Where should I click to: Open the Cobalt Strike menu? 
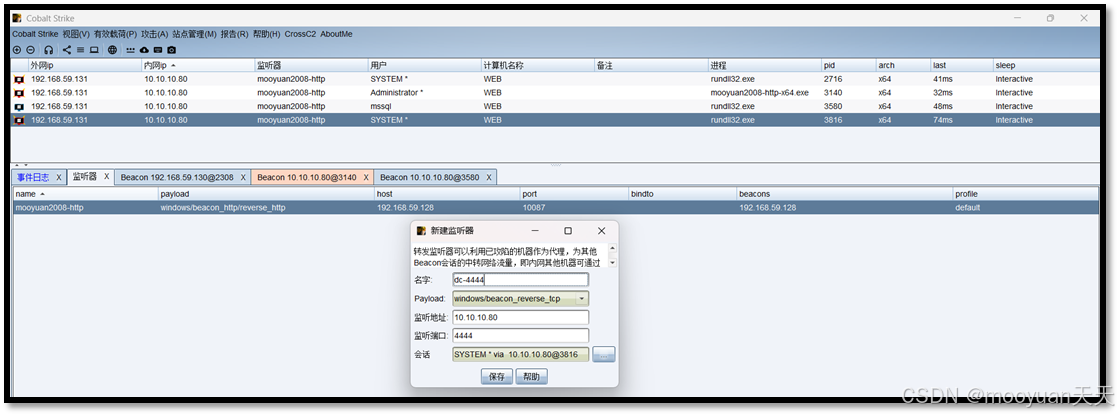(35, 34)
